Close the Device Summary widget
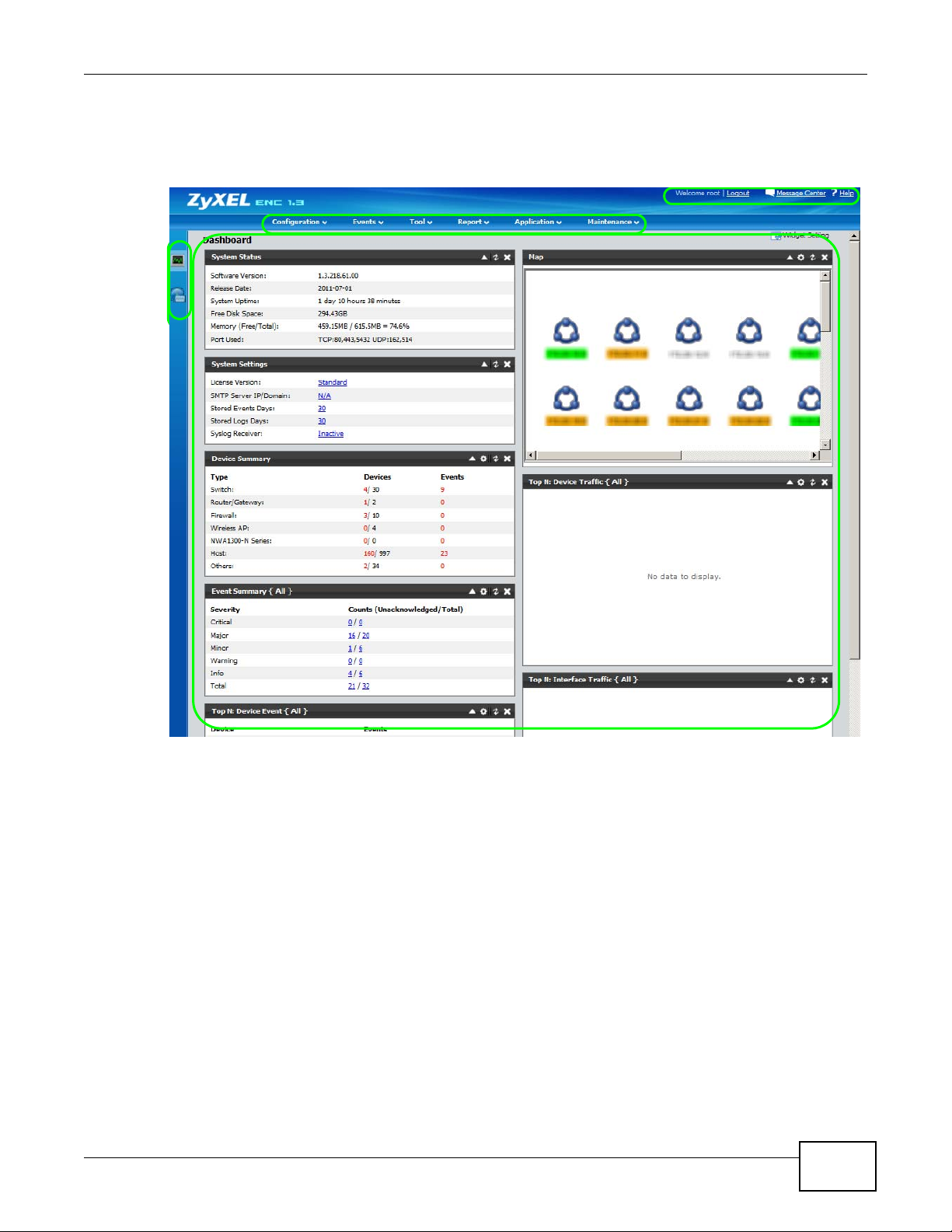 507,459
